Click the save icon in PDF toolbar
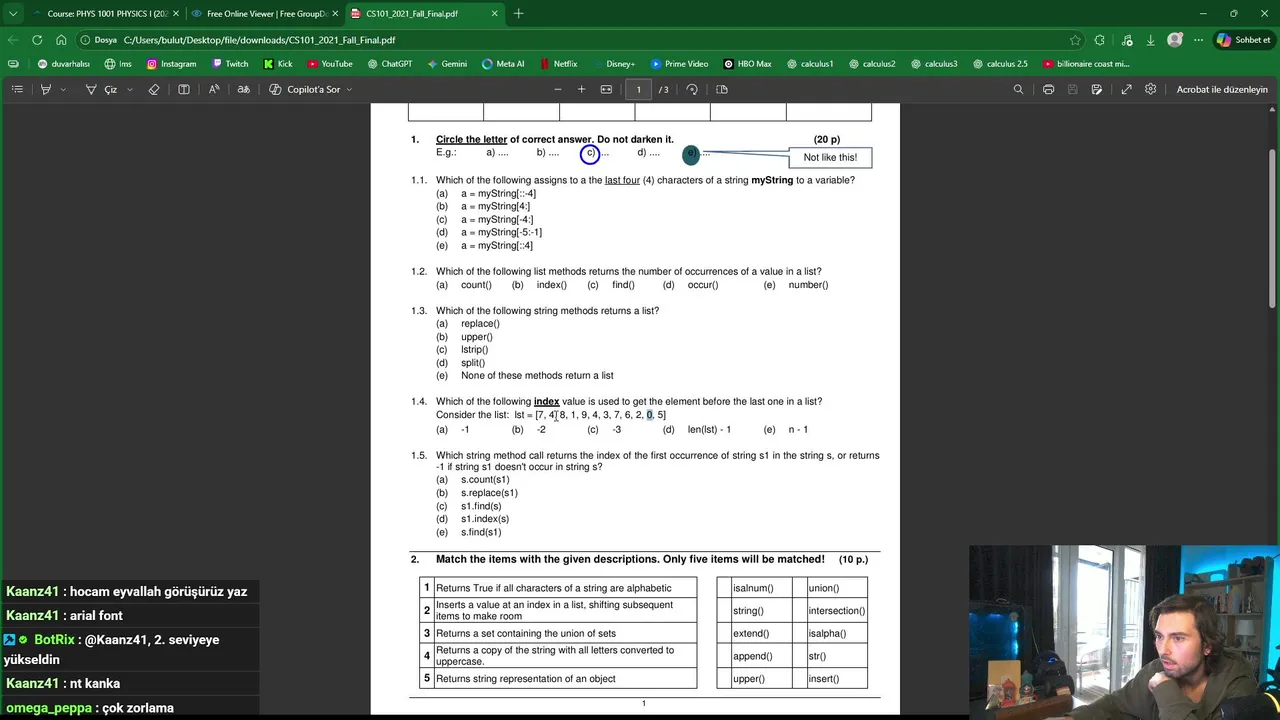This screenshot has width=1280, height=720. point(1072,89)
